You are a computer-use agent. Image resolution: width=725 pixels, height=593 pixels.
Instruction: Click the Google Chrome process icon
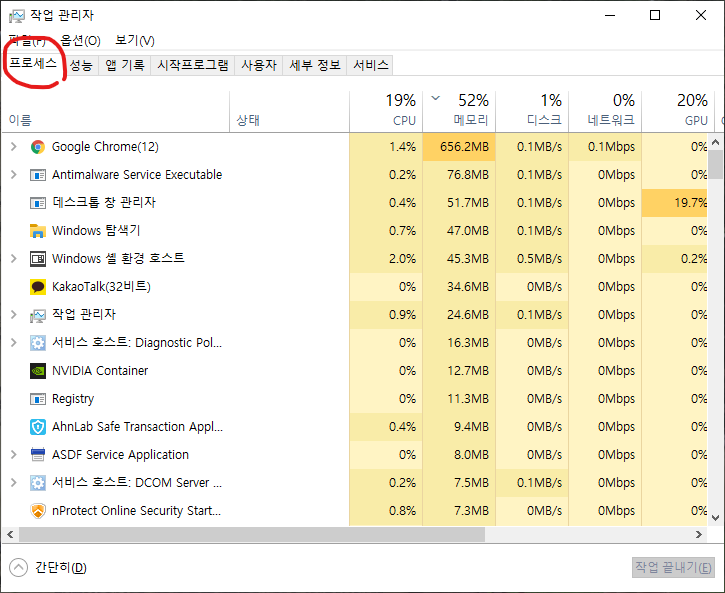tap(38, 147)
